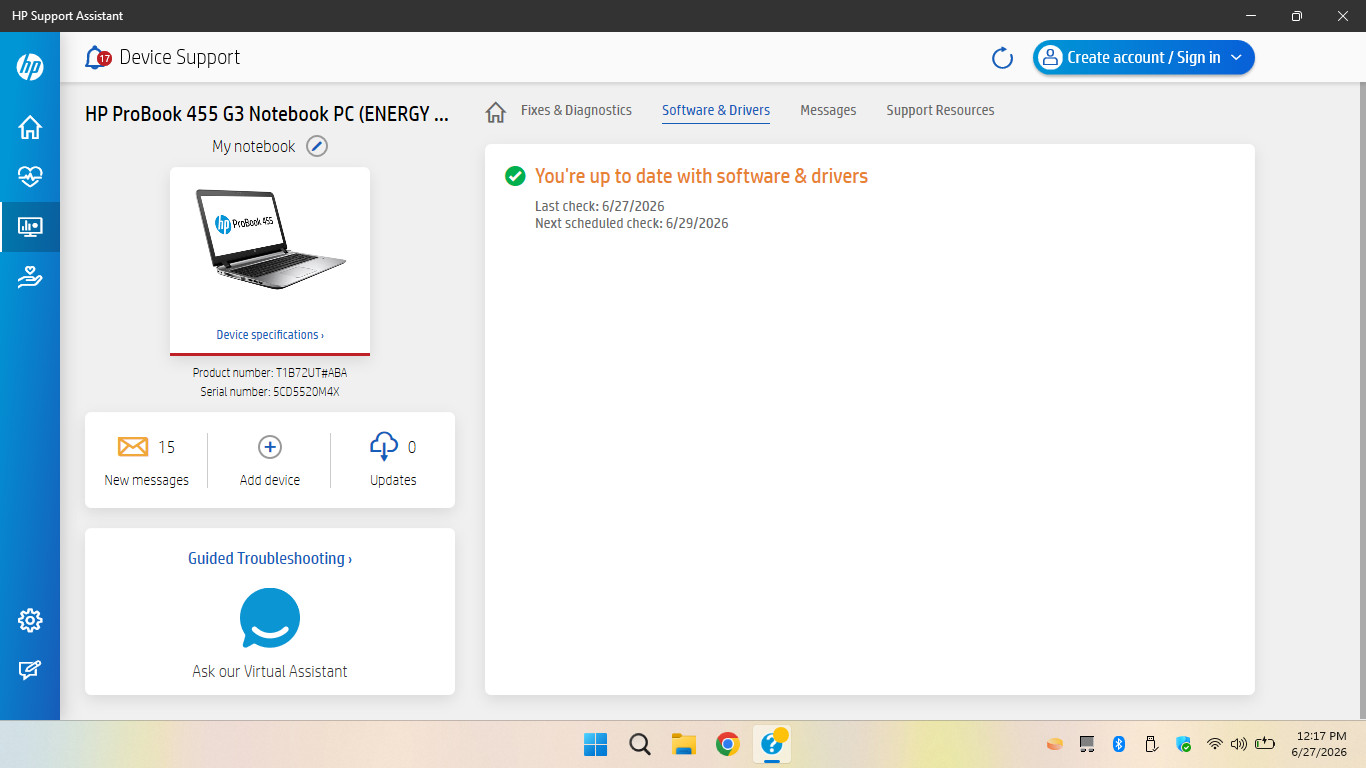
Task: Click the gray monitor tray icon
Action: coord(1087,744)
